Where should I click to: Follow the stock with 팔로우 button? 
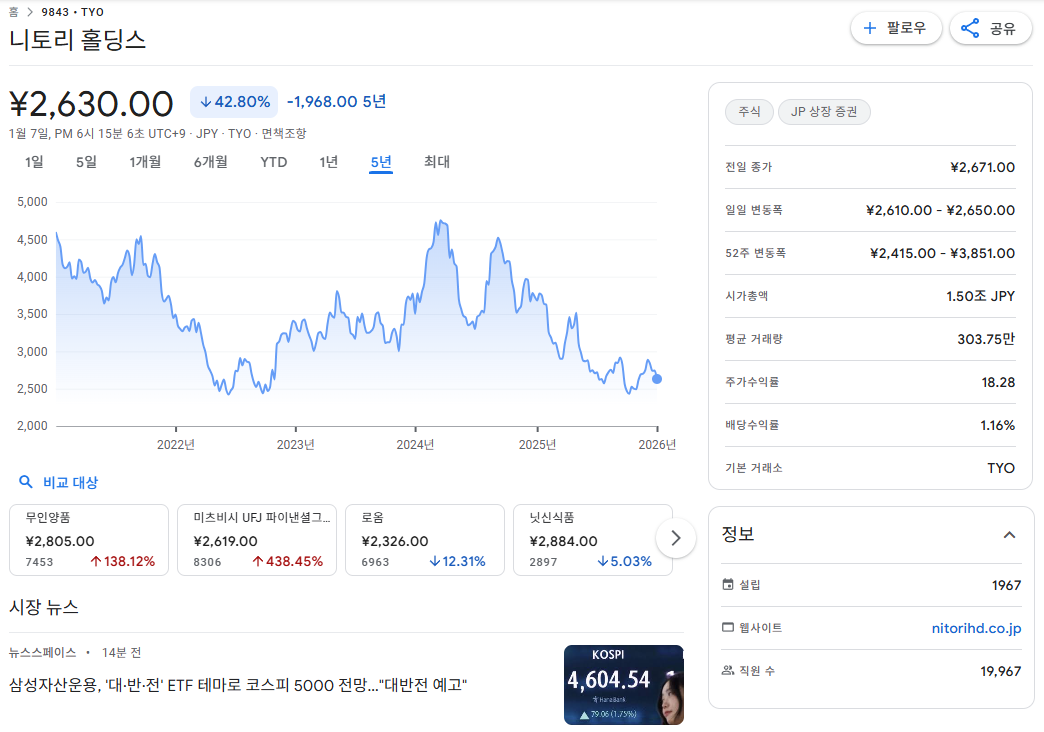pyautogui.click(x=896, y=28)
